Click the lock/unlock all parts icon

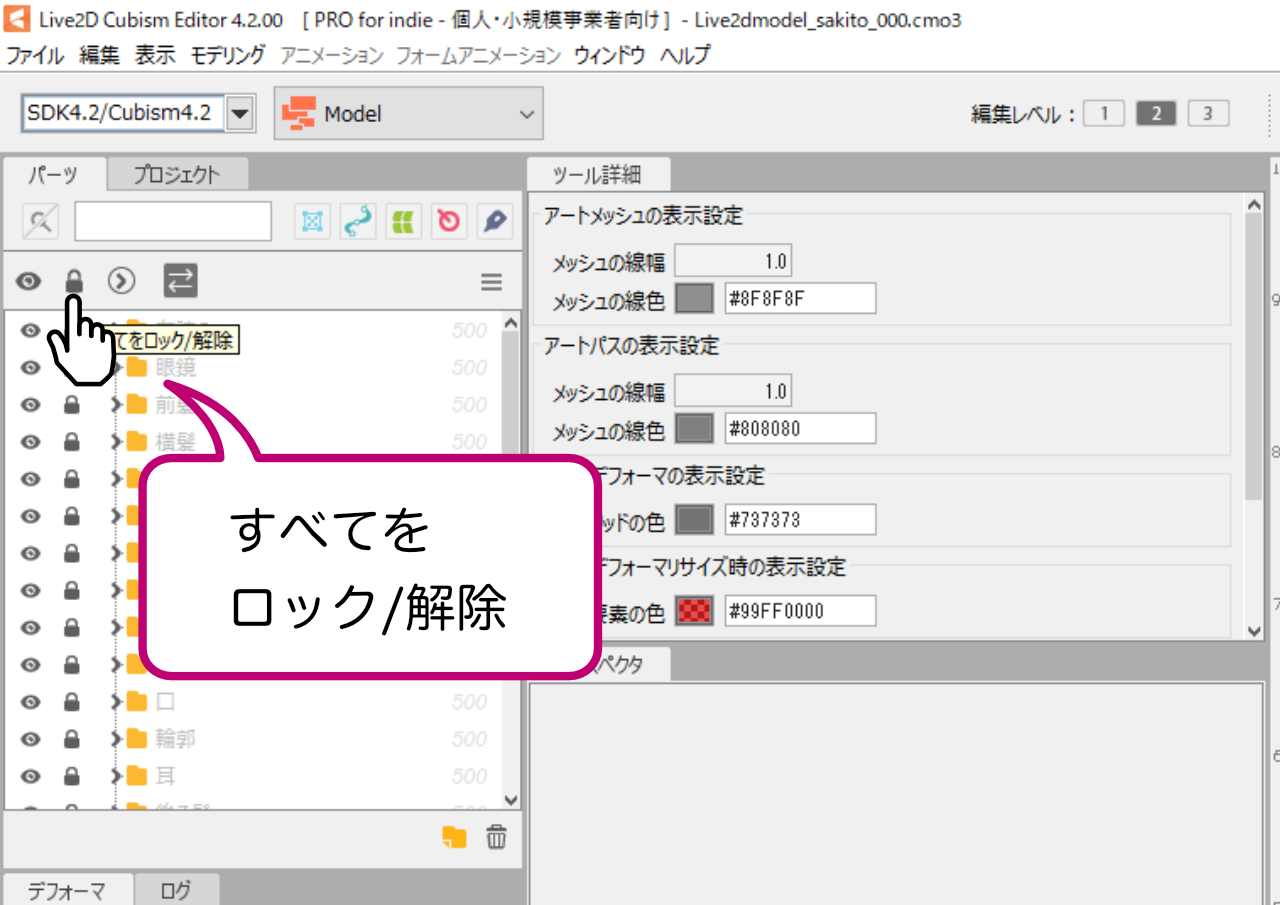[73, 282]
